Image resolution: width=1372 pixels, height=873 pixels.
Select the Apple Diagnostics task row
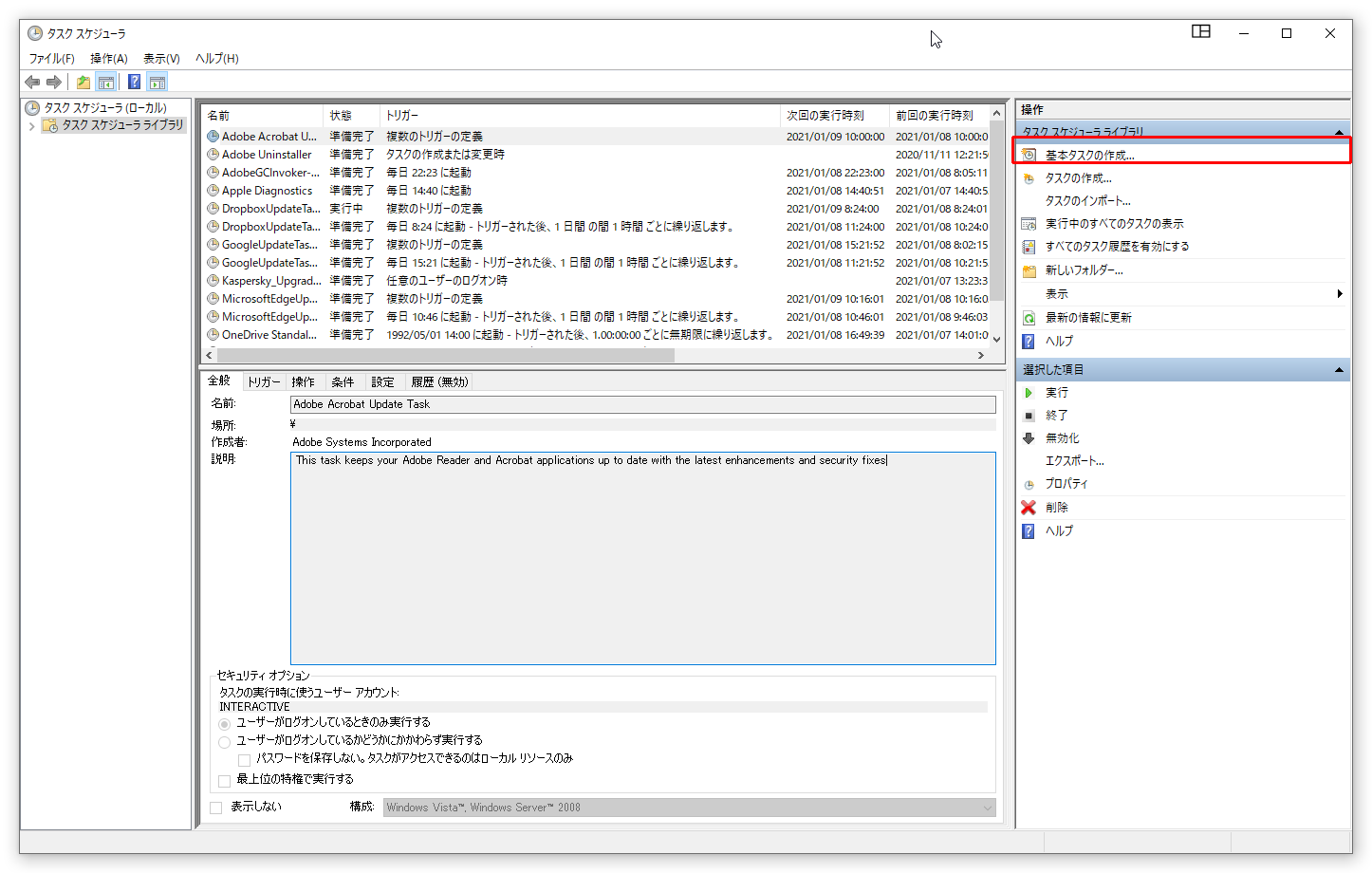pos(267,191)
